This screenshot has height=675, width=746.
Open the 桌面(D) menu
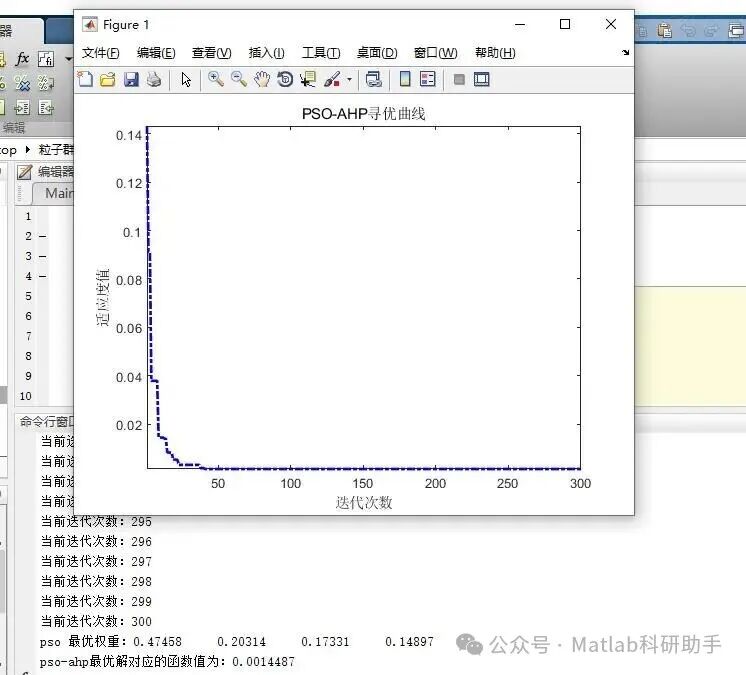(x=377, y=53)
